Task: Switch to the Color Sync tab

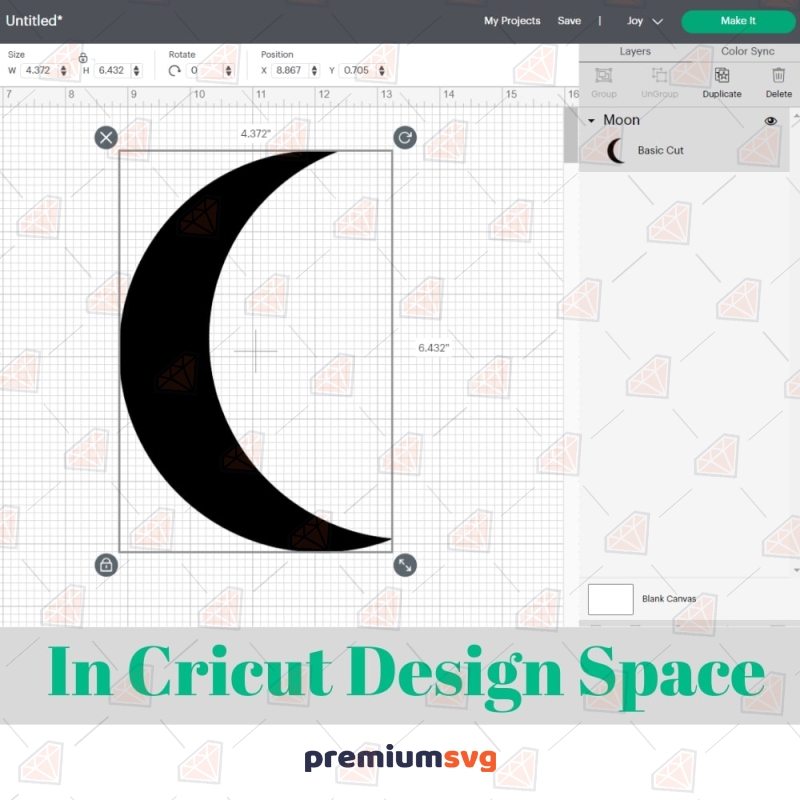Action: click(x=748, y=51)
